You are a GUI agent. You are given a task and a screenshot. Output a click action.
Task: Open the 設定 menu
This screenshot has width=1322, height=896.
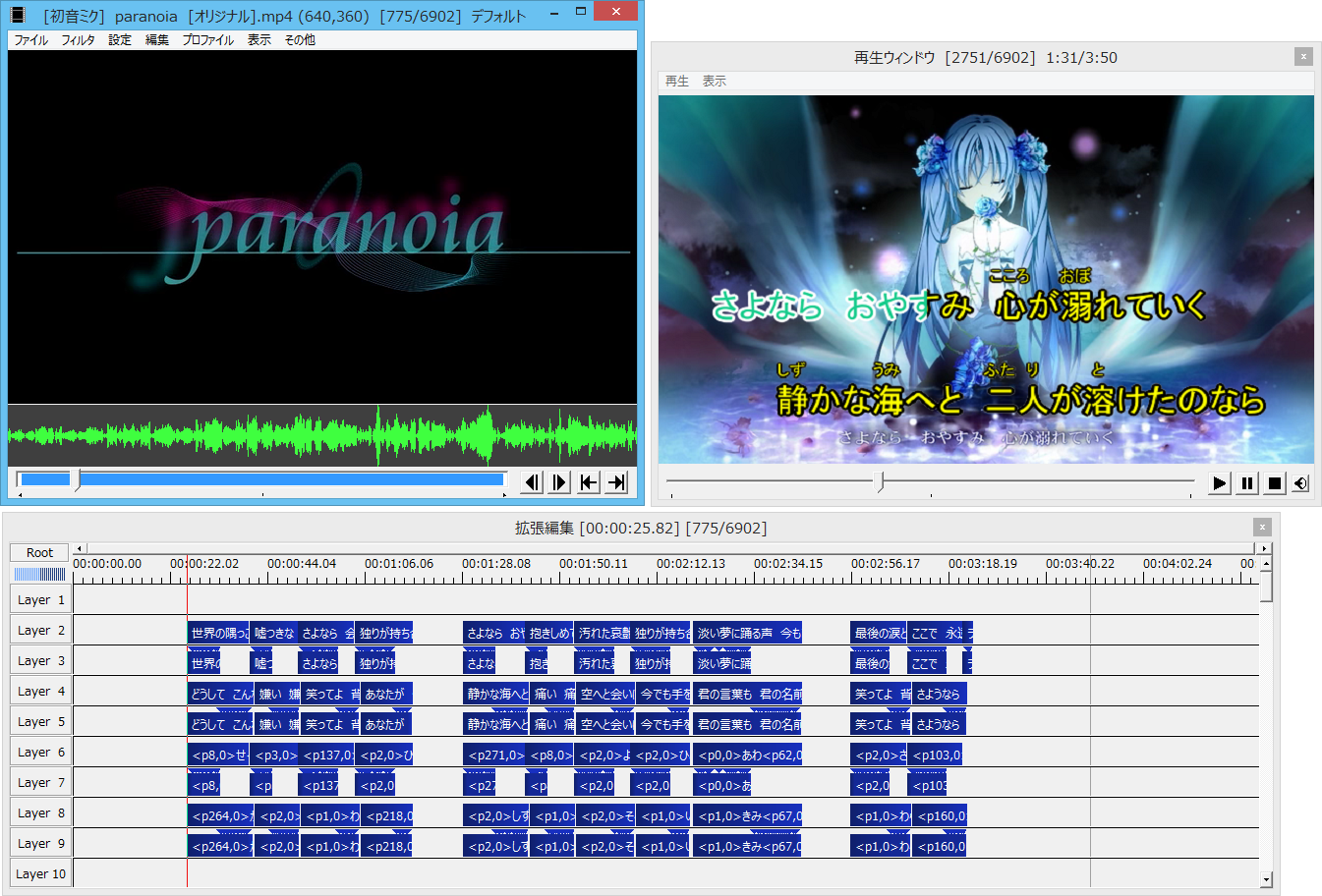tap(120, 40)
